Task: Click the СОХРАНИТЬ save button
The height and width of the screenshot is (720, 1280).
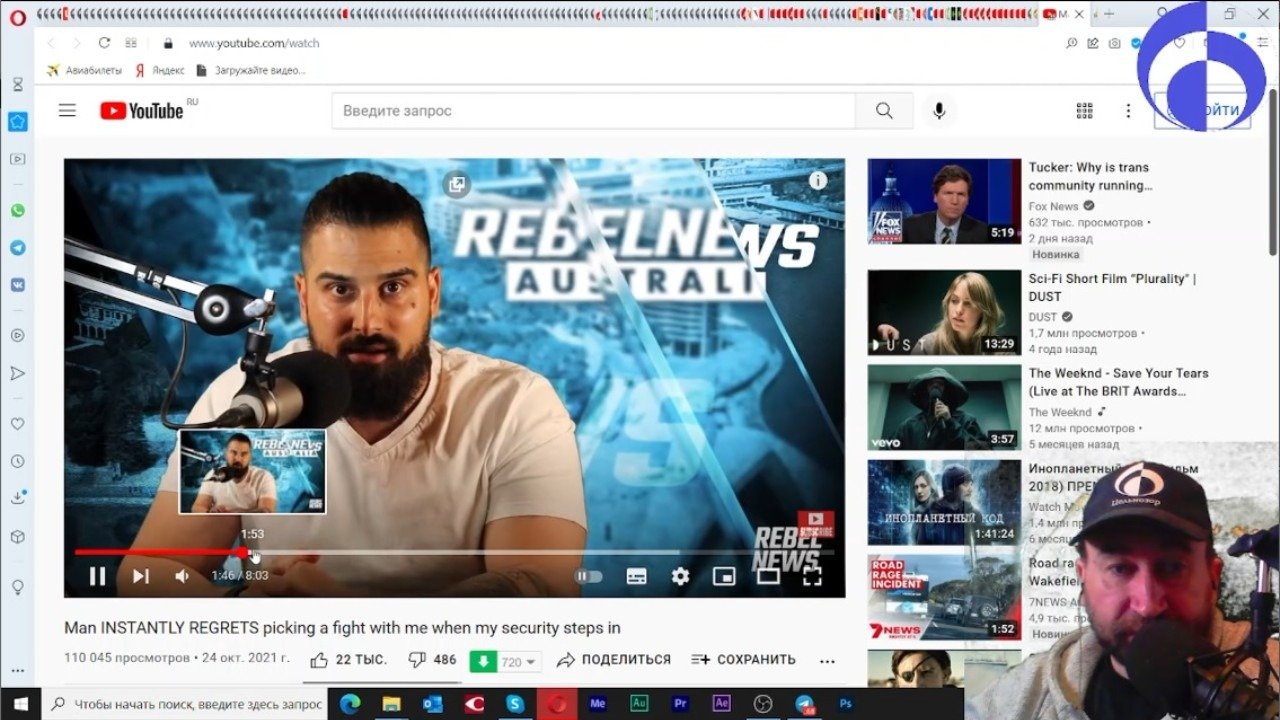Action: pyautogui.click(x=743, y=660)
